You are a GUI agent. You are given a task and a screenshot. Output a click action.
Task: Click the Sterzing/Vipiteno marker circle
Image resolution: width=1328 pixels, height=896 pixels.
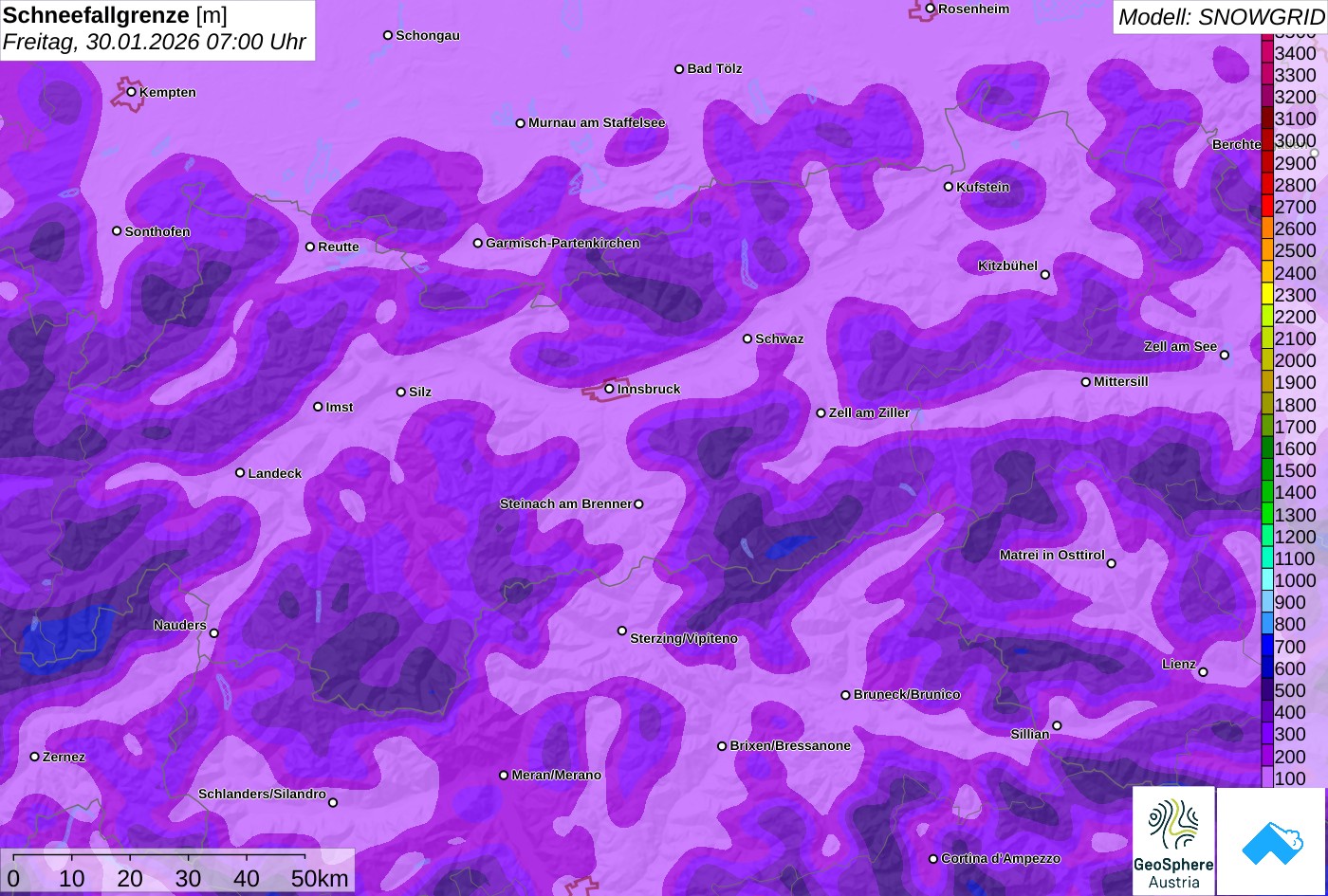coord(622,631)
